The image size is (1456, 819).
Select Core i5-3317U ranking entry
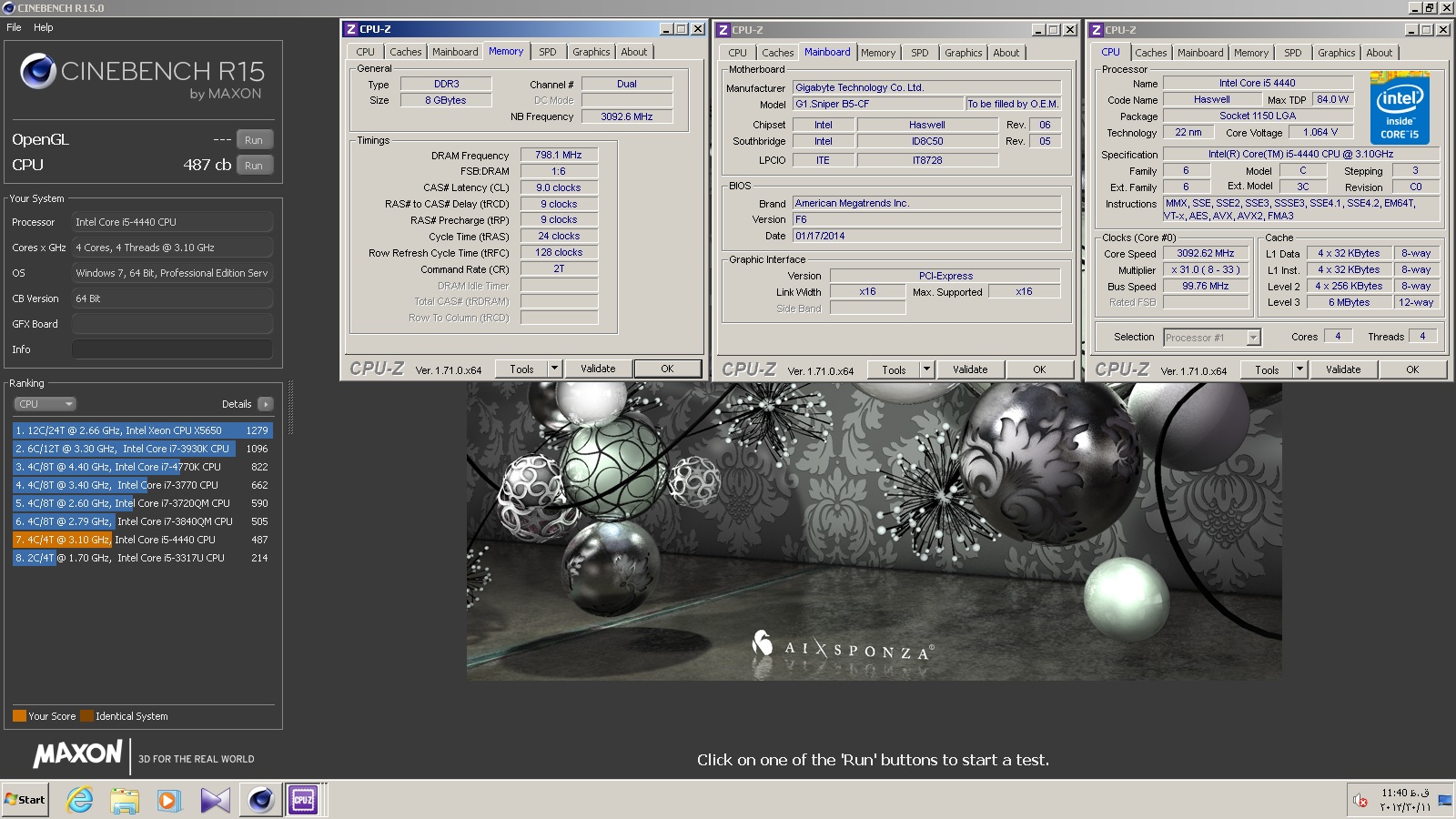pyautogui.click(x=142, y=558)
